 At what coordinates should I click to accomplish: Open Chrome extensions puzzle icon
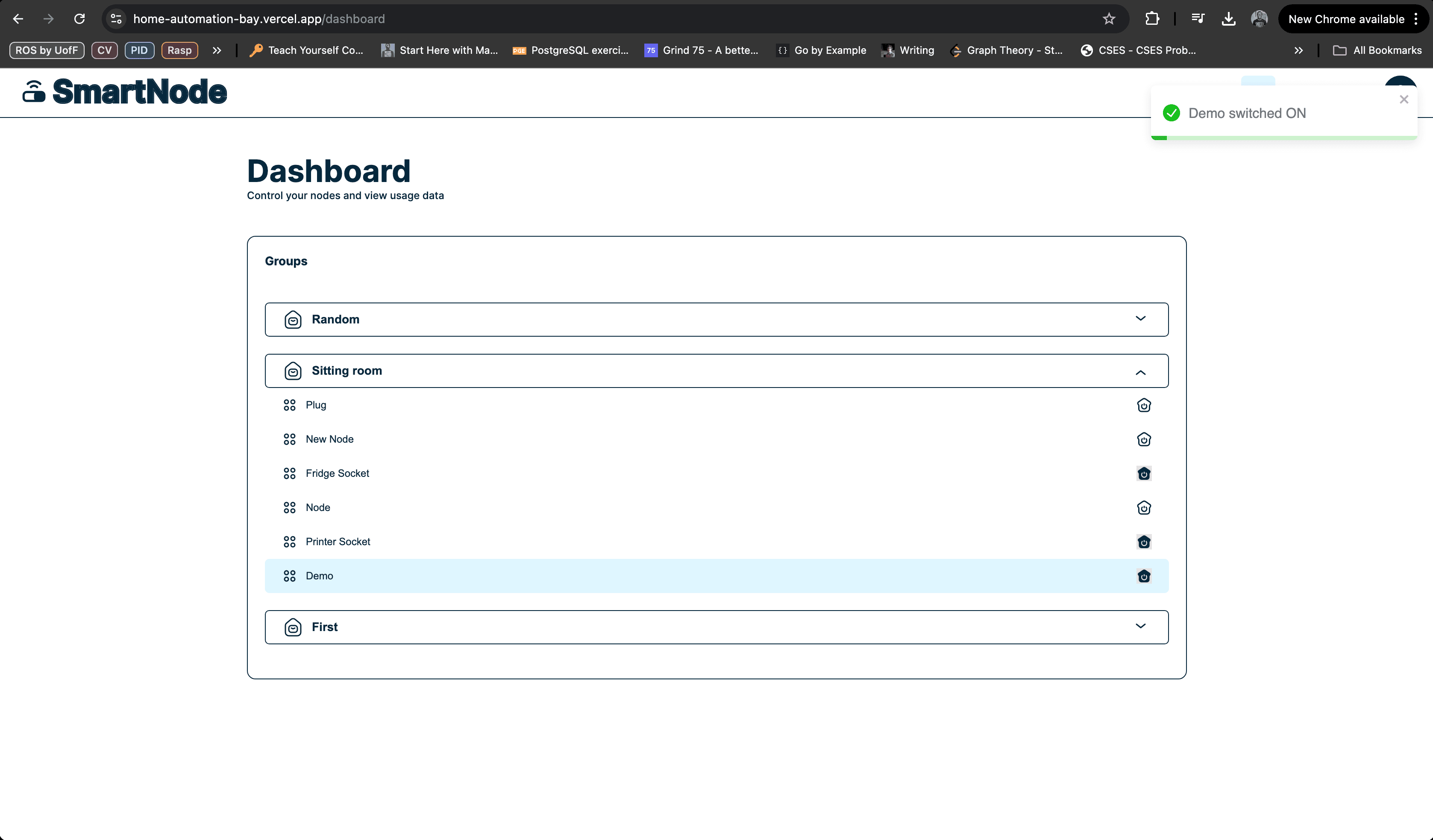1151,19
